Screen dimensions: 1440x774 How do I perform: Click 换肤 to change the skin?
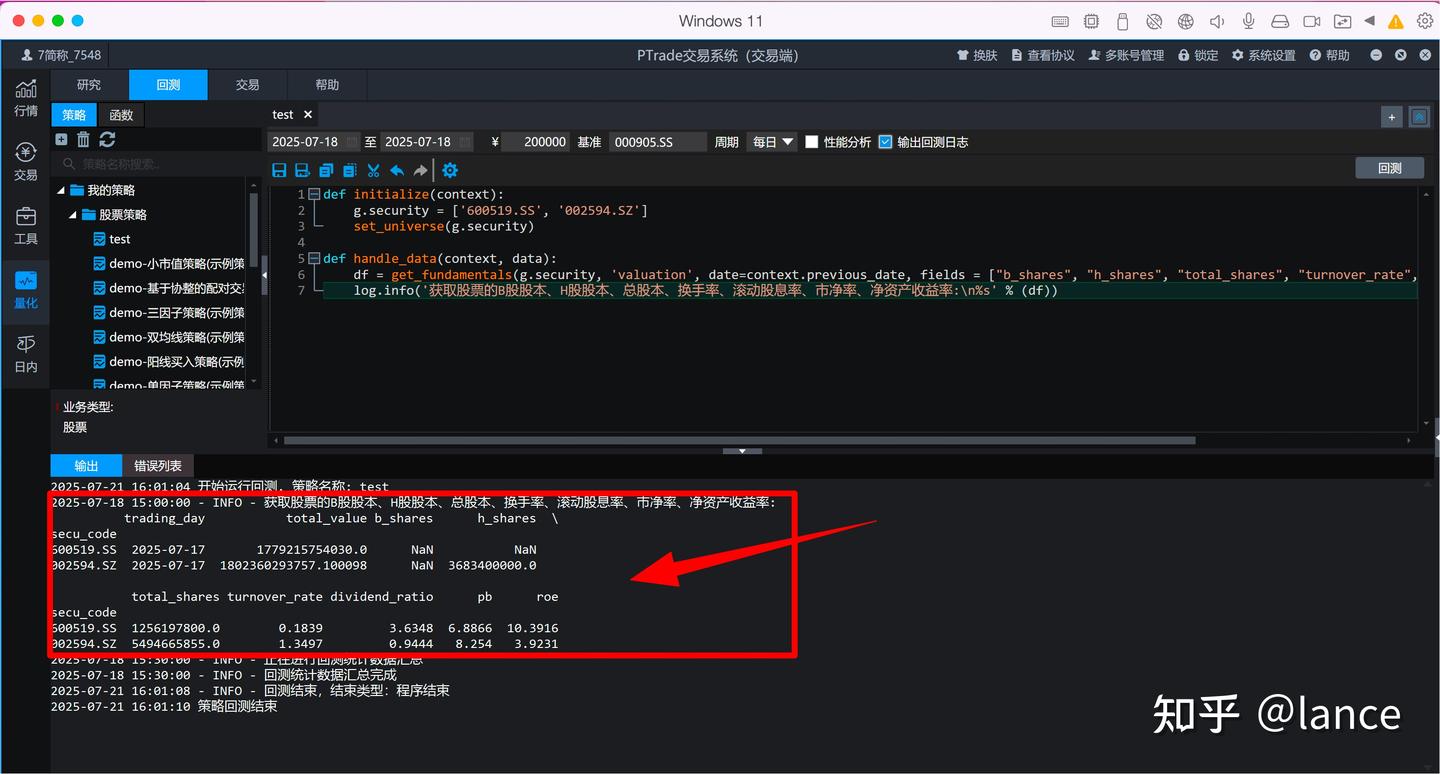coord(977,55)
